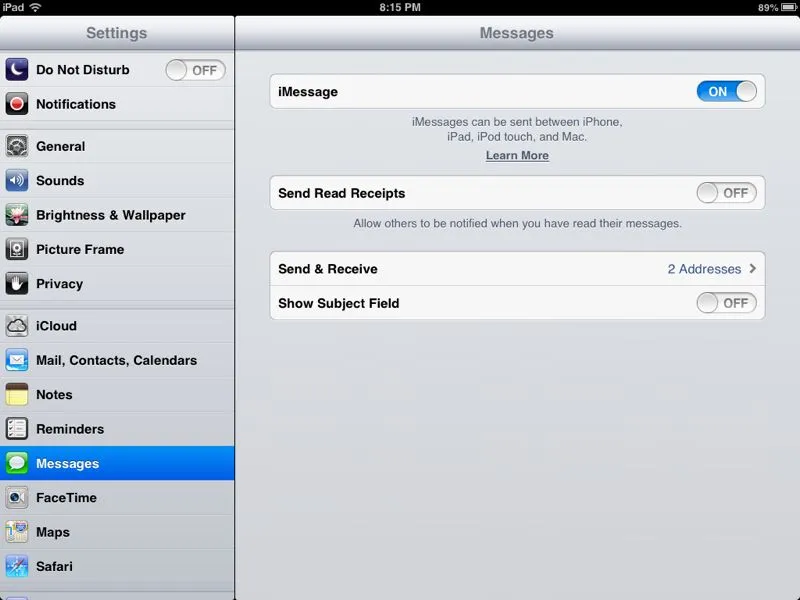Tap the Brightness & Wallpaper flower icon

tap(17, 215)
